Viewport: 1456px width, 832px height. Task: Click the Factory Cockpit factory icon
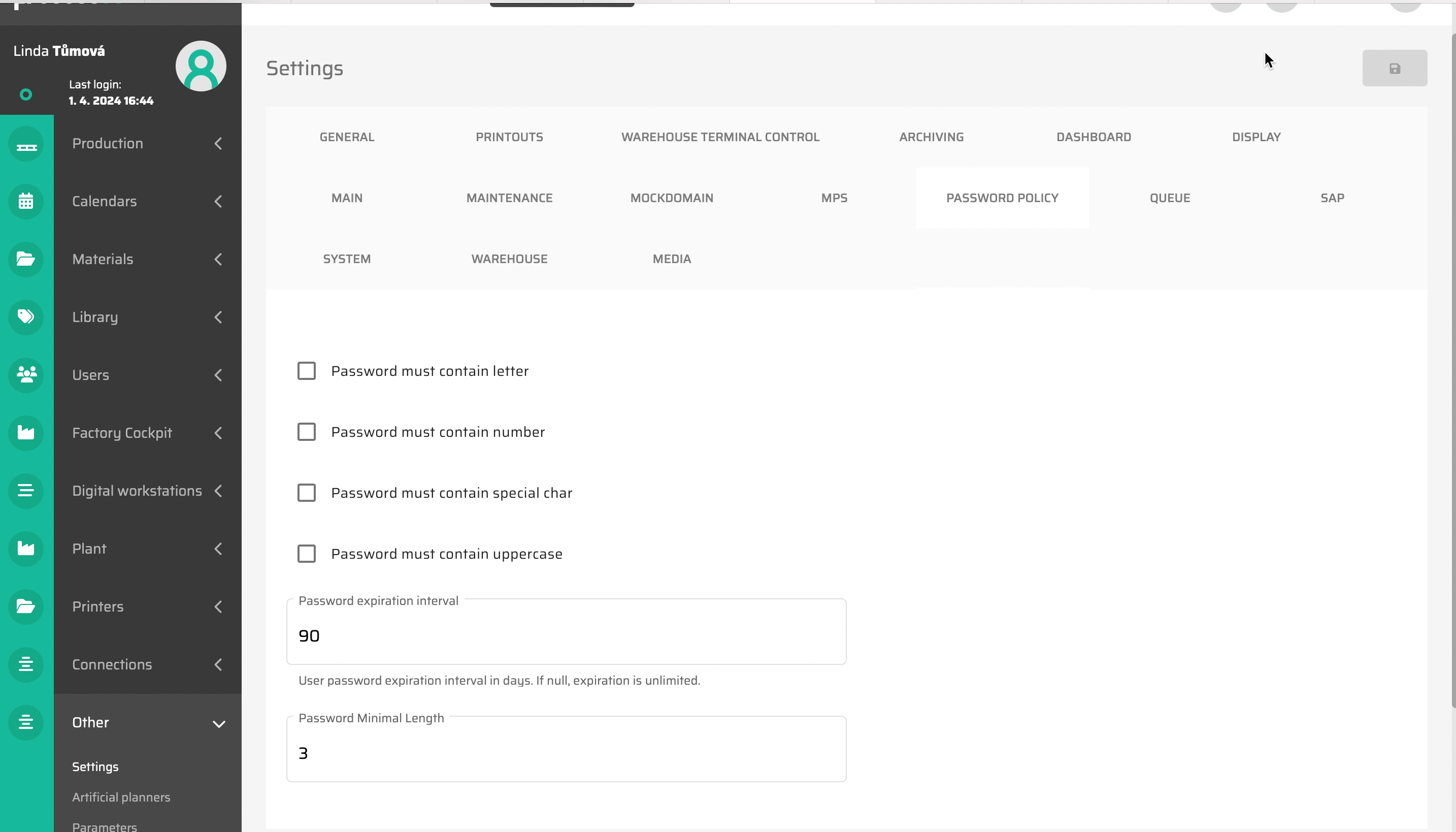point(26,433)
